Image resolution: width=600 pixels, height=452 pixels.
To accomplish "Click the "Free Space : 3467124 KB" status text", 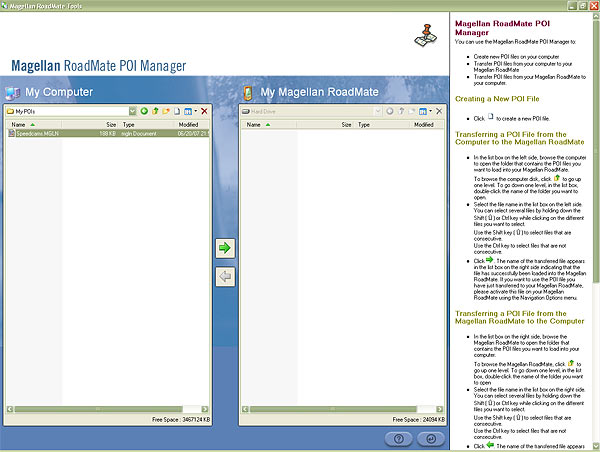I will coord(181,419).
